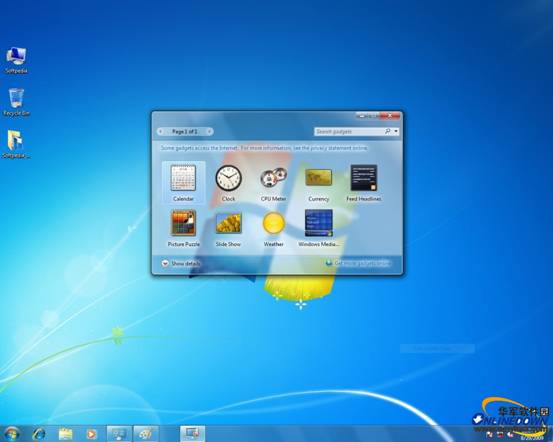Select the Calendar gadget
553x442 pixels.
tap(183, 182)
